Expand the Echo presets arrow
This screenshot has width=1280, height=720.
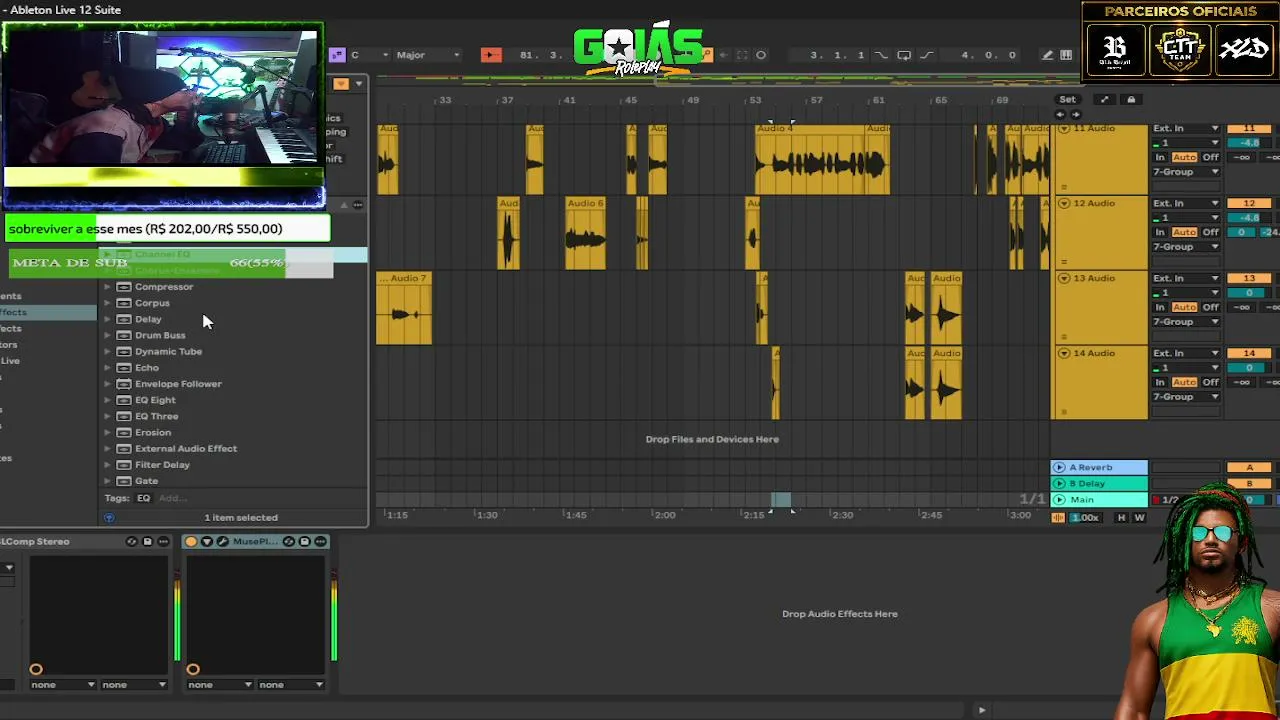pyautogui.click(x=107, y=368)
